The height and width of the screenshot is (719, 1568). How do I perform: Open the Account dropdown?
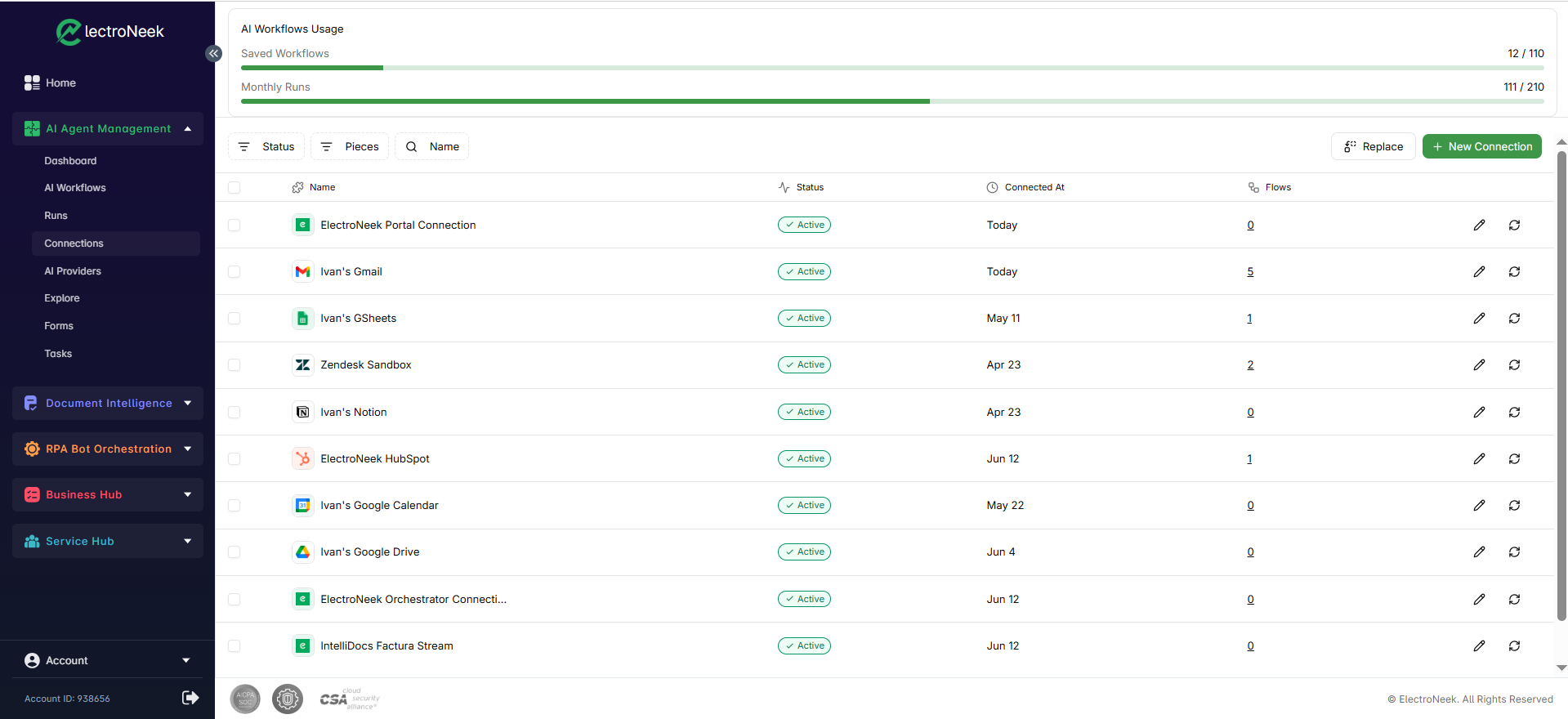point(108,660)
